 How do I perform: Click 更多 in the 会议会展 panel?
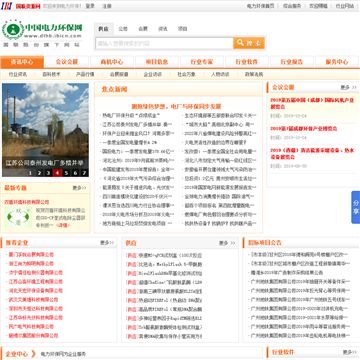pyautogui.click(x=348, y=87)
